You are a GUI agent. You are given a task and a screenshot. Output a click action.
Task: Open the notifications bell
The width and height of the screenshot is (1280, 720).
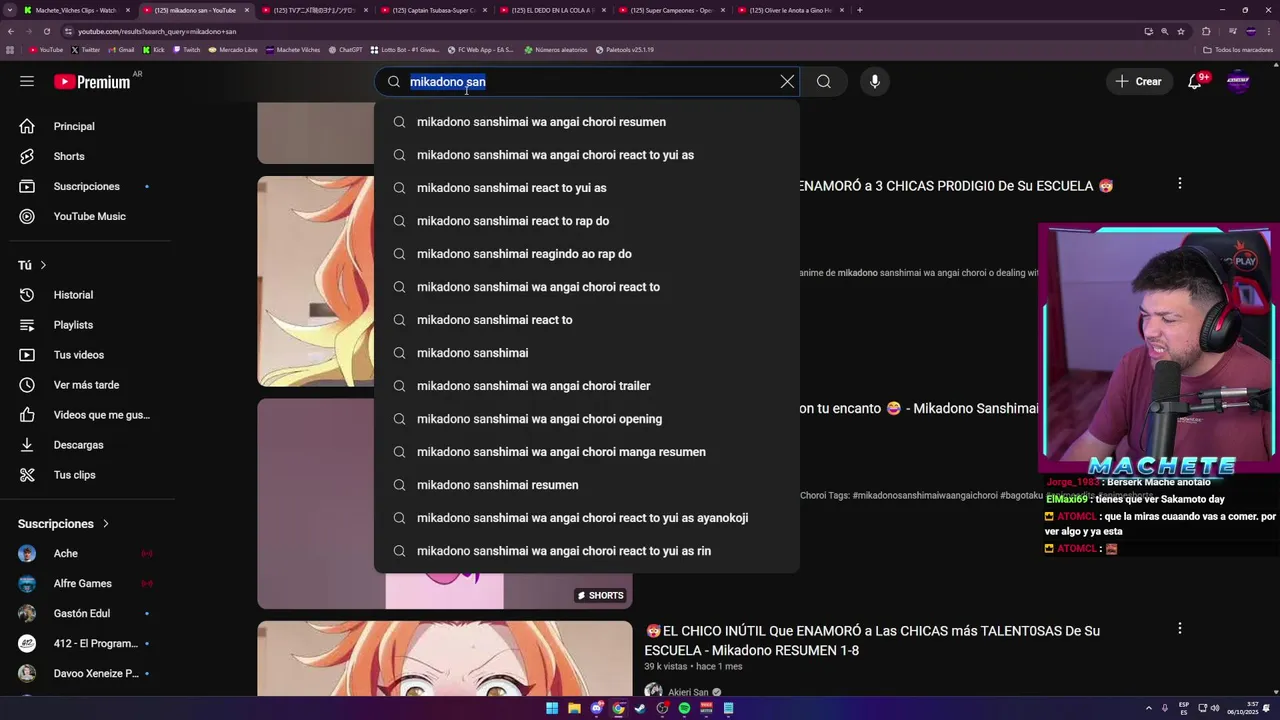[1195, 82]
